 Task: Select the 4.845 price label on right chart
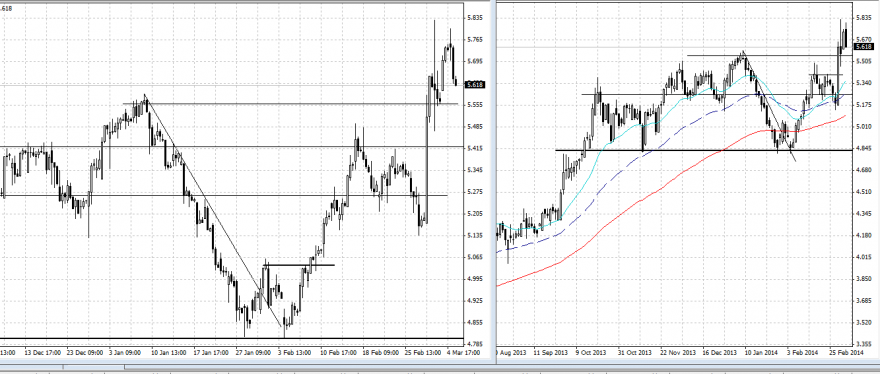pyautogui.click(x=863, y=148)
